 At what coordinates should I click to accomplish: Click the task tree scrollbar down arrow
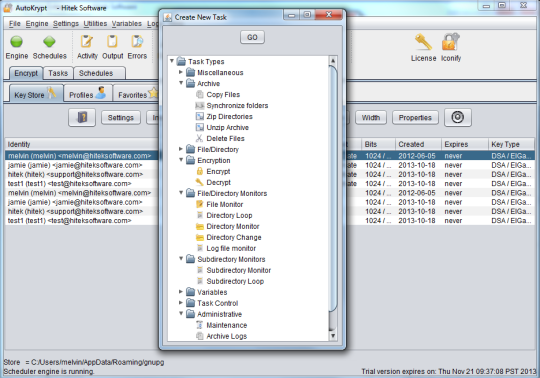pos(333,336)
